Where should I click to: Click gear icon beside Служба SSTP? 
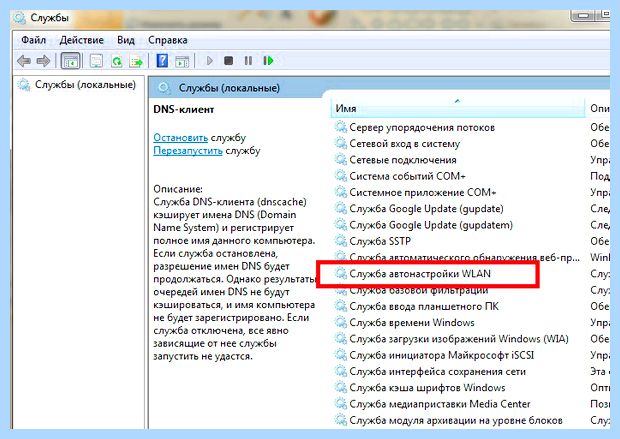(x=340, y=240)
